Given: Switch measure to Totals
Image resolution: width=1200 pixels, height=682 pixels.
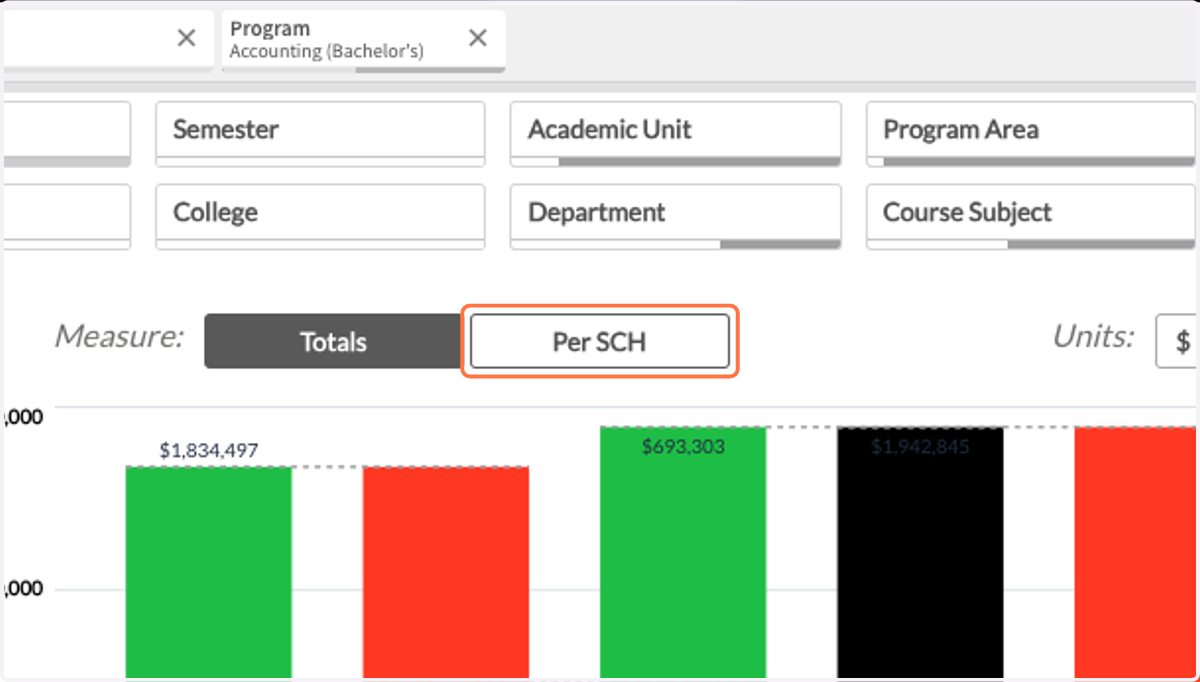Looking at the screenshot, I should (334, 342).
